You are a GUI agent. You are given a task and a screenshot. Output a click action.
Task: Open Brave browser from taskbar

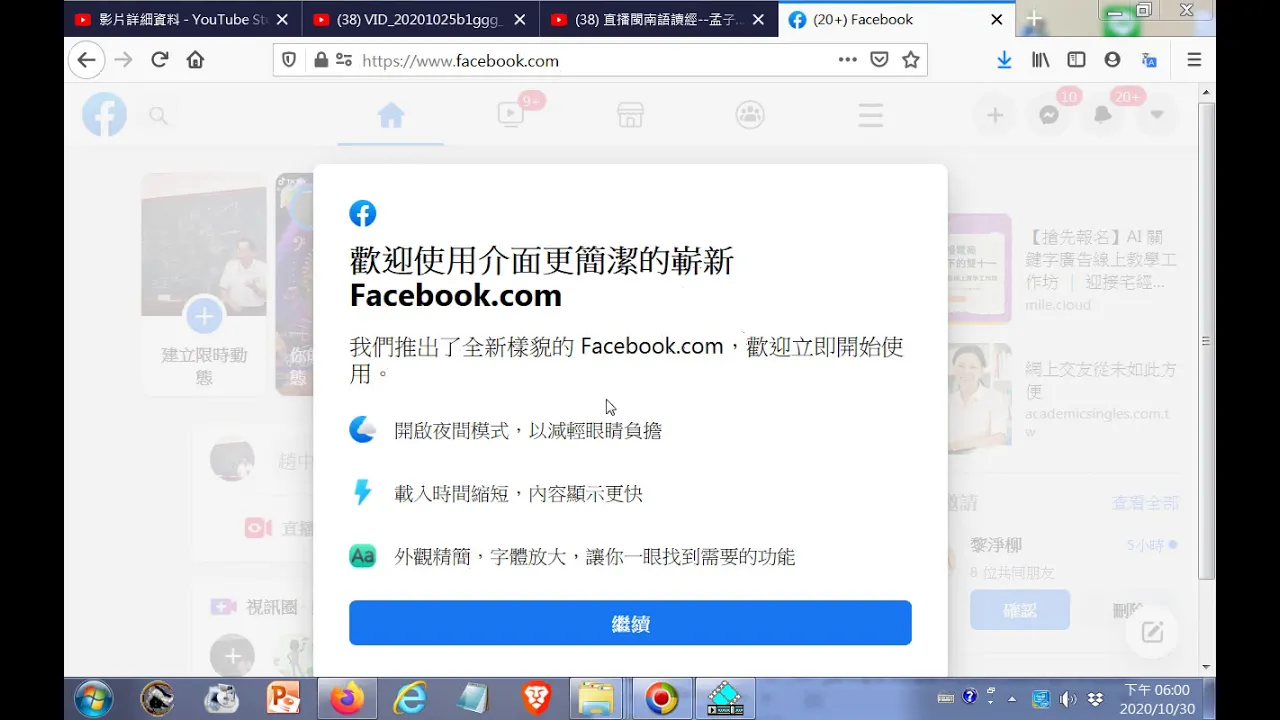tap(536, 698)
